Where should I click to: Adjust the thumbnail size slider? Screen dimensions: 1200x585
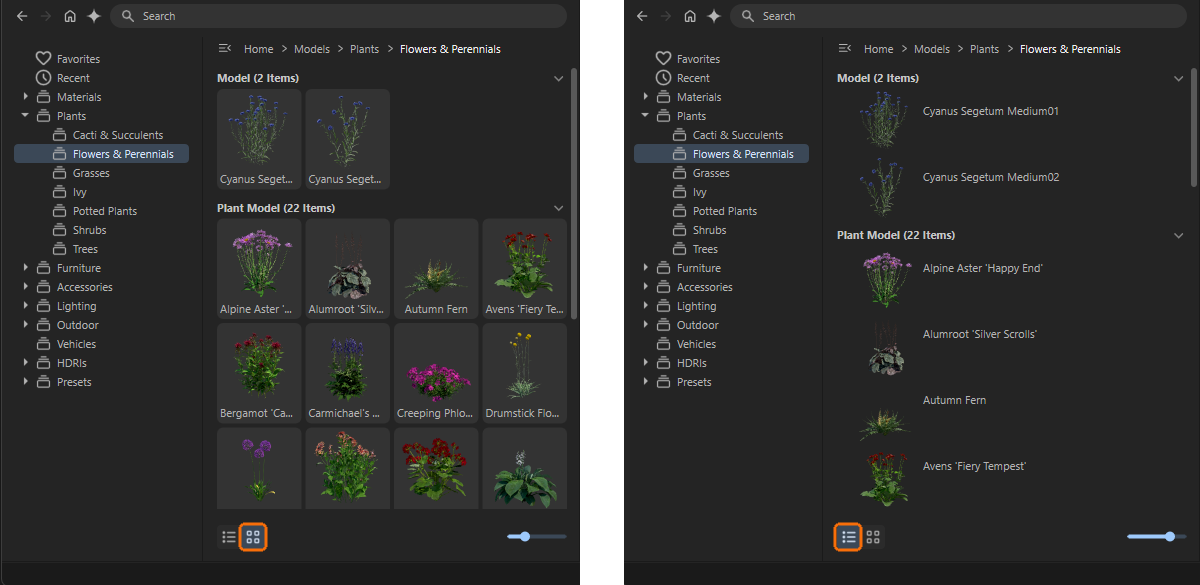(523, 536)
